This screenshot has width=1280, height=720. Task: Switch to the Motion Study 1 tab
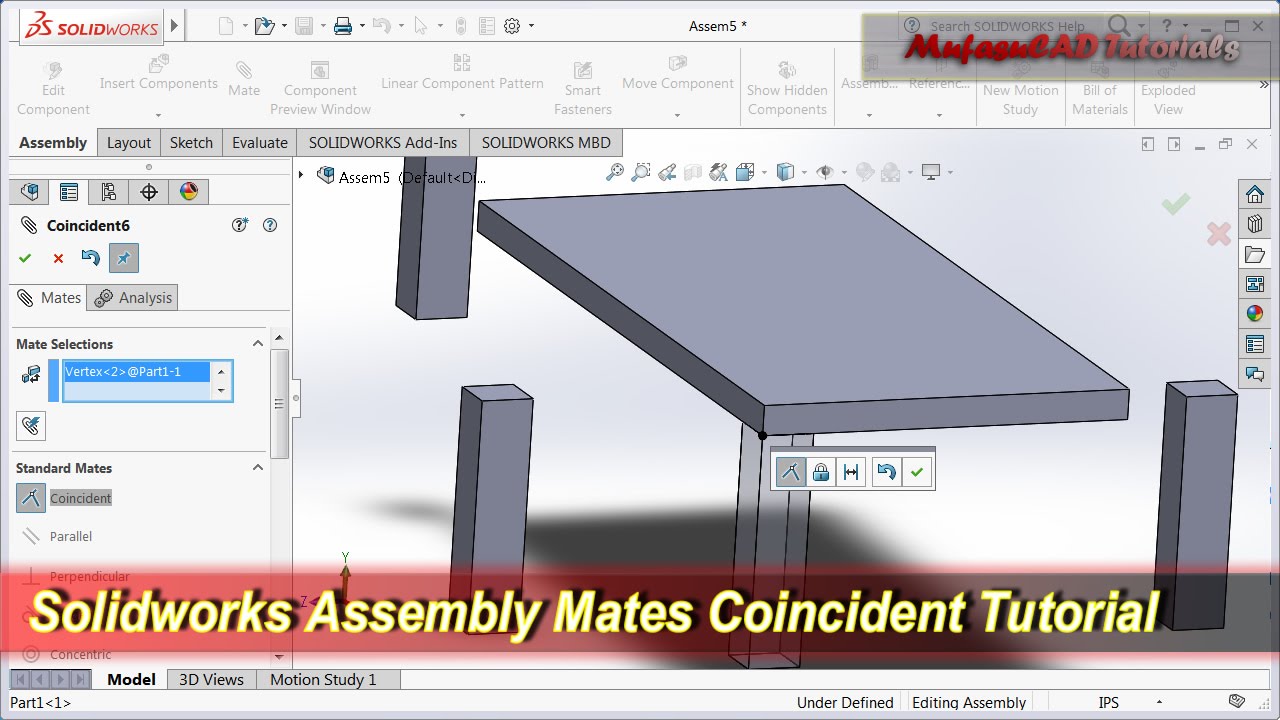pos(323,679)
